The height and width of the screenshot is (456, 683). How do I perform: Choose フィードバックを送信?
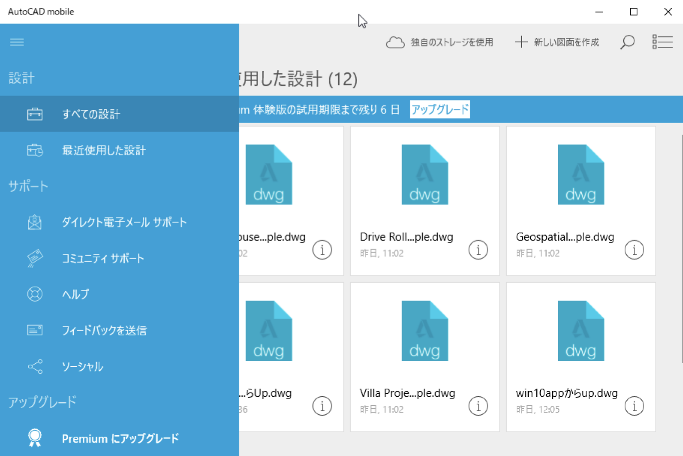pos(119,330)
